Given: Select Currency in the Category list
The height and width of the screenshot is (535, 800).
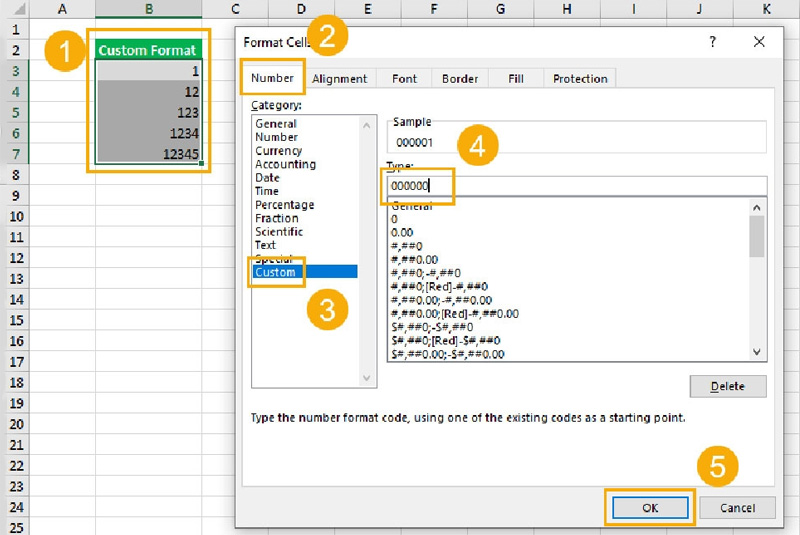Looking at the screenshot, I should click(x=278, y=151).
